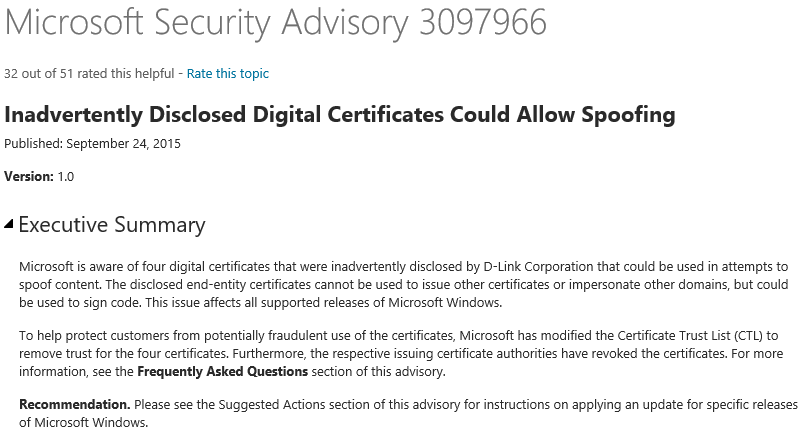
Task: Click the phrase be used to sign code
Action: (80, 303)
